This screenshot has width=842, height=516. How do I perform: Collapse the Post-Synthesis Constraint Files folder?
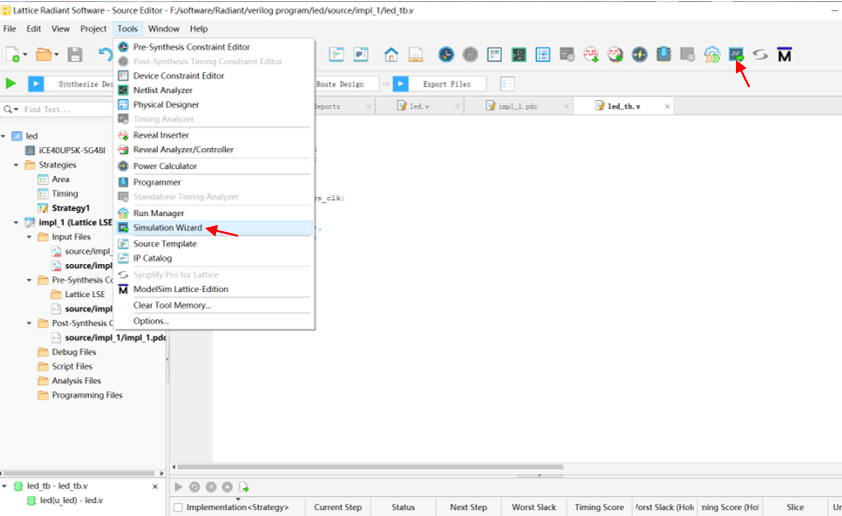coord(29,323)
